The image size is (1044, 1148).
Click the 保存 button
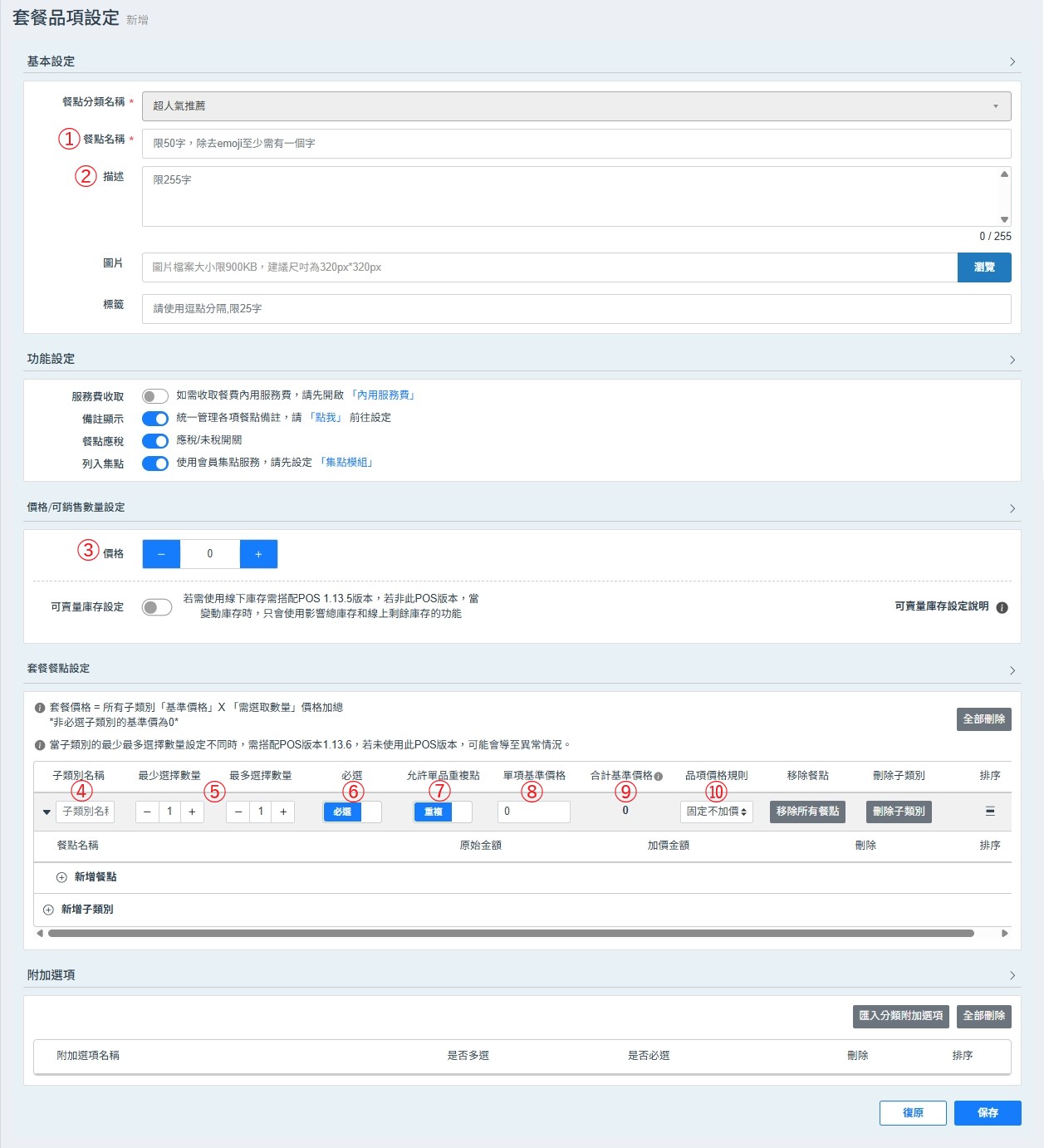click(x=987, y=1113)
